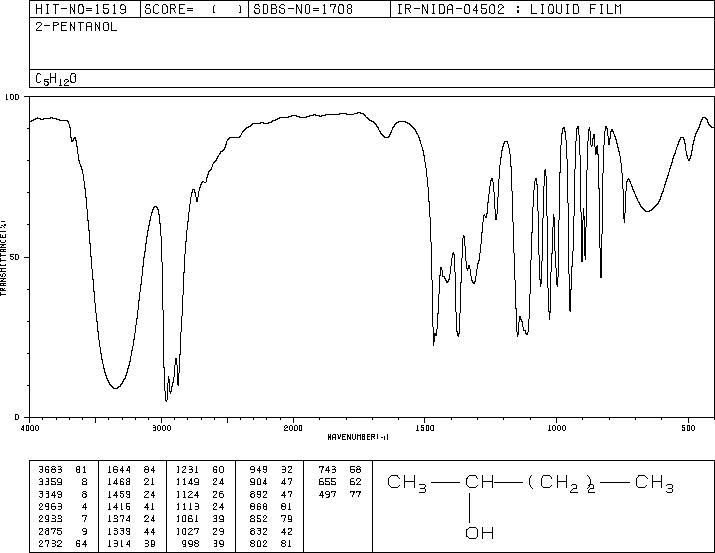
Task: Select peak table entry 1149
Action: (x=188, y=482)
